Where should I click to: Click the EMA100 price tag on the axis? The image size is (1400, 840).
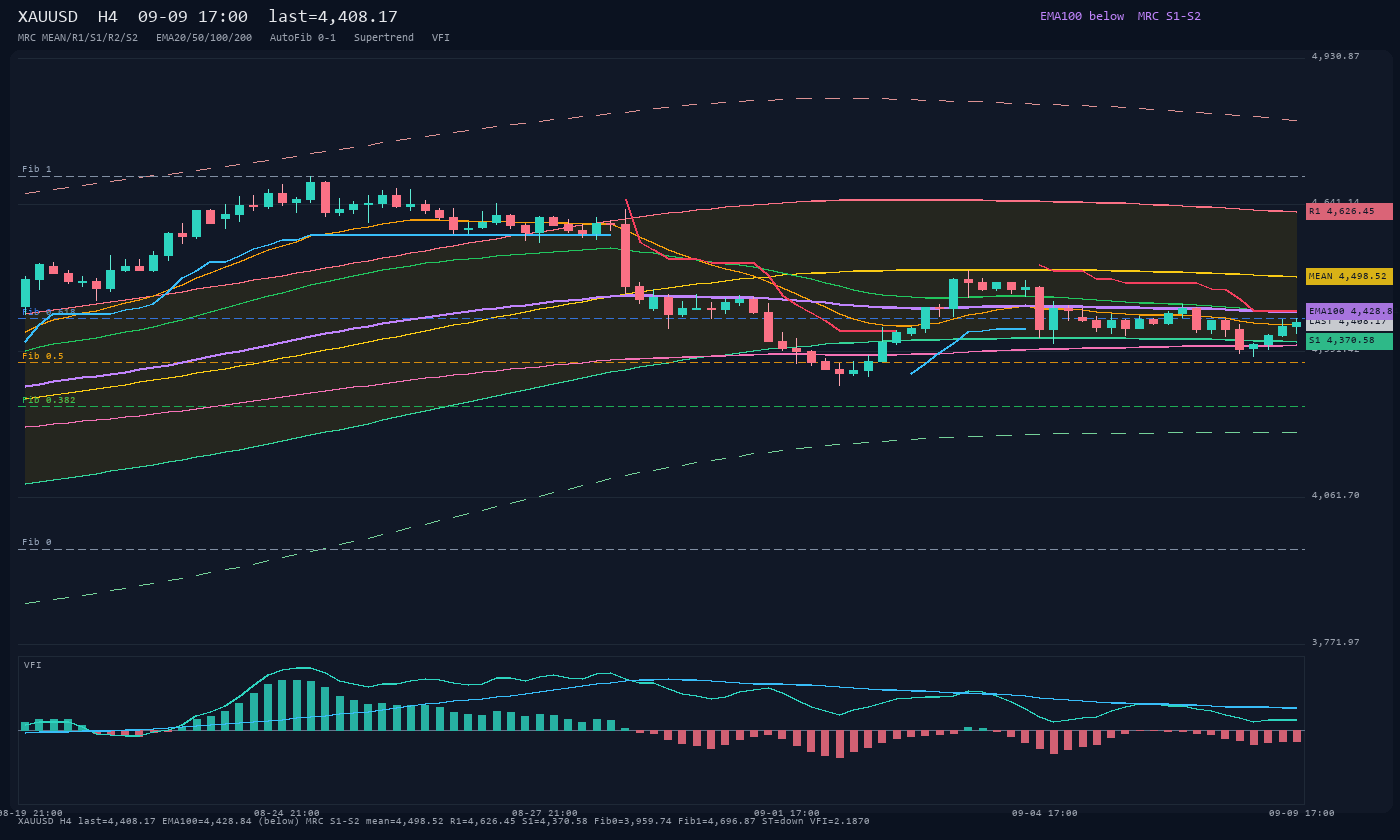[x=1349, y=311]
